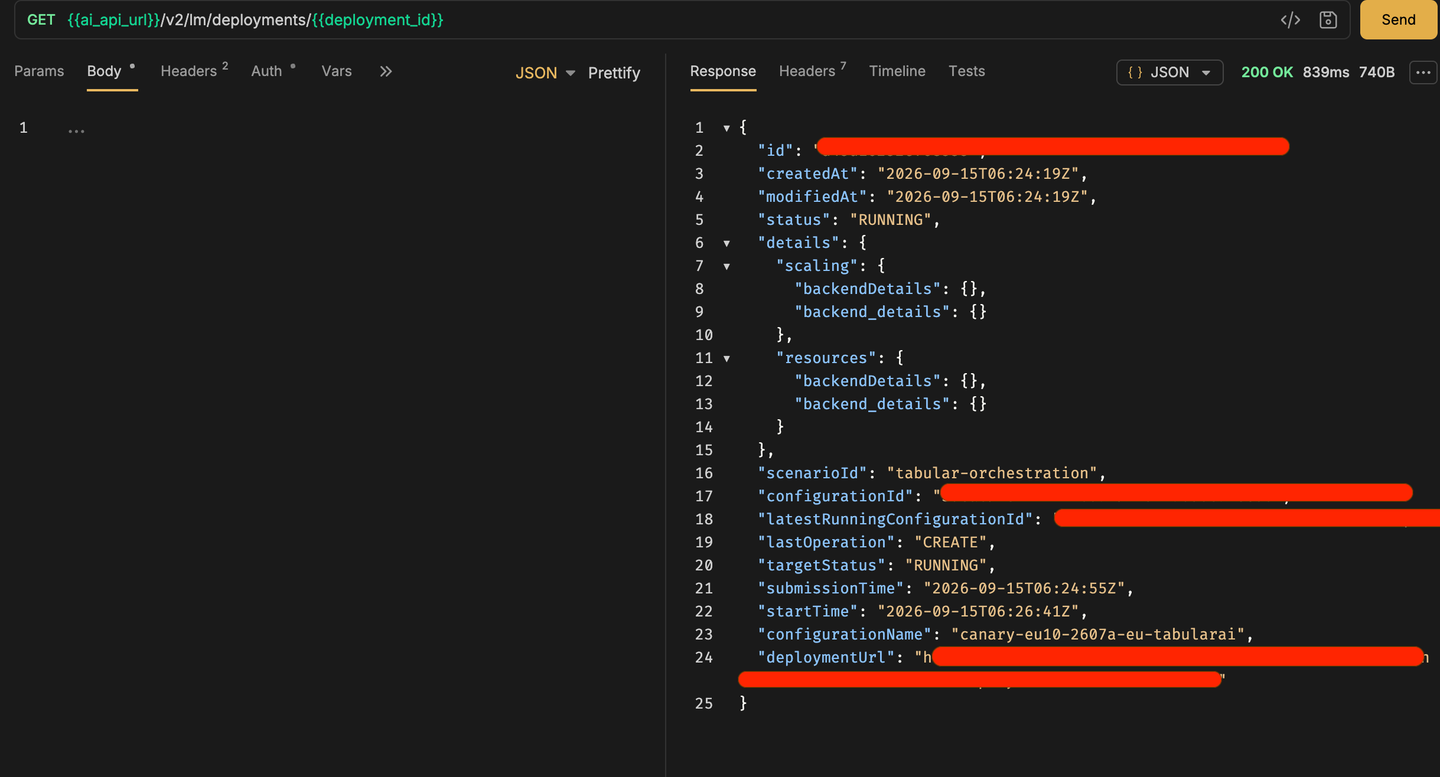Click the "createdAt" timestamp value
Viewport: 1440px width, 777px height.
click(977, 174)
